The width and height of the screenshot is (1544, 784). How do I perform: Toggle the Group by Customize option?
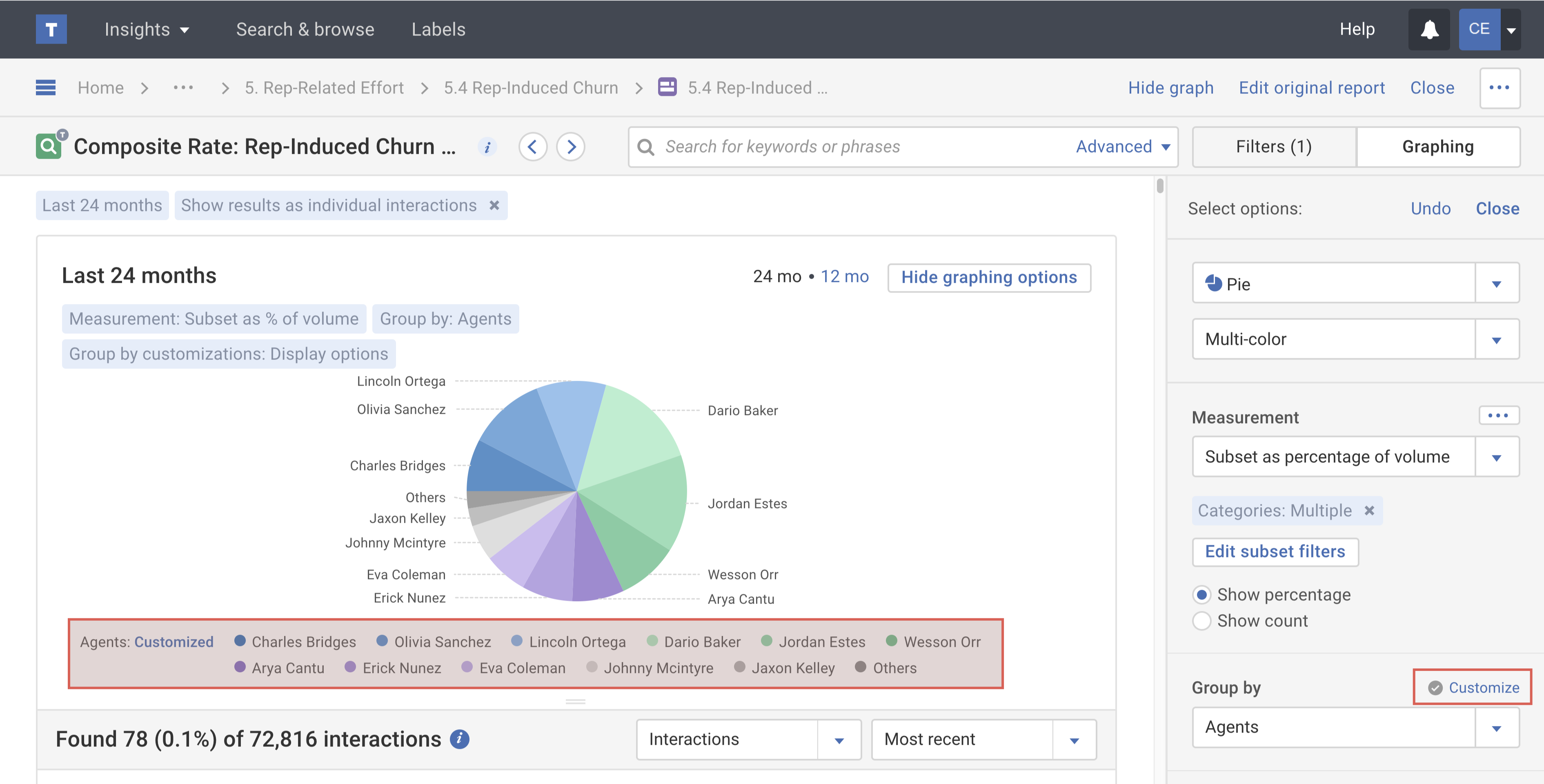[1474, 688]
